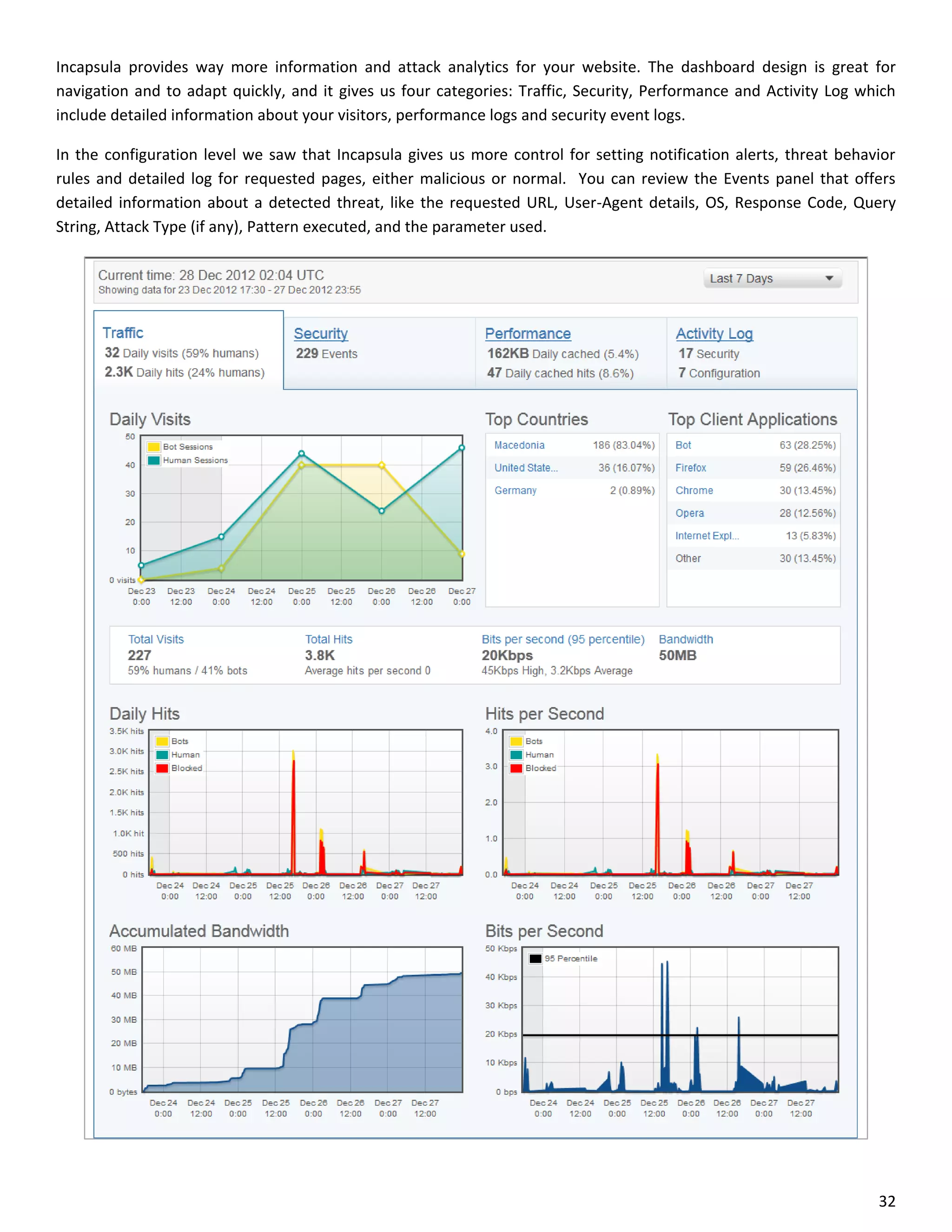Click the 95 Percentile black legend swatch

tap(536, 959)
